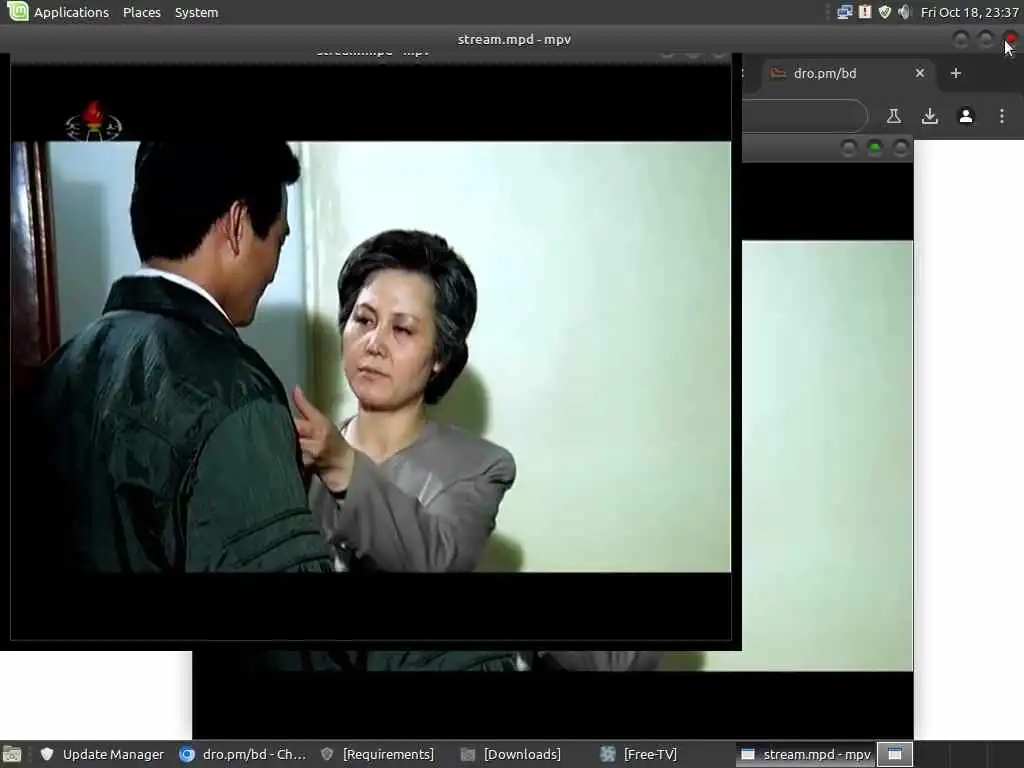Close the rear mpv window

(900, 149)
